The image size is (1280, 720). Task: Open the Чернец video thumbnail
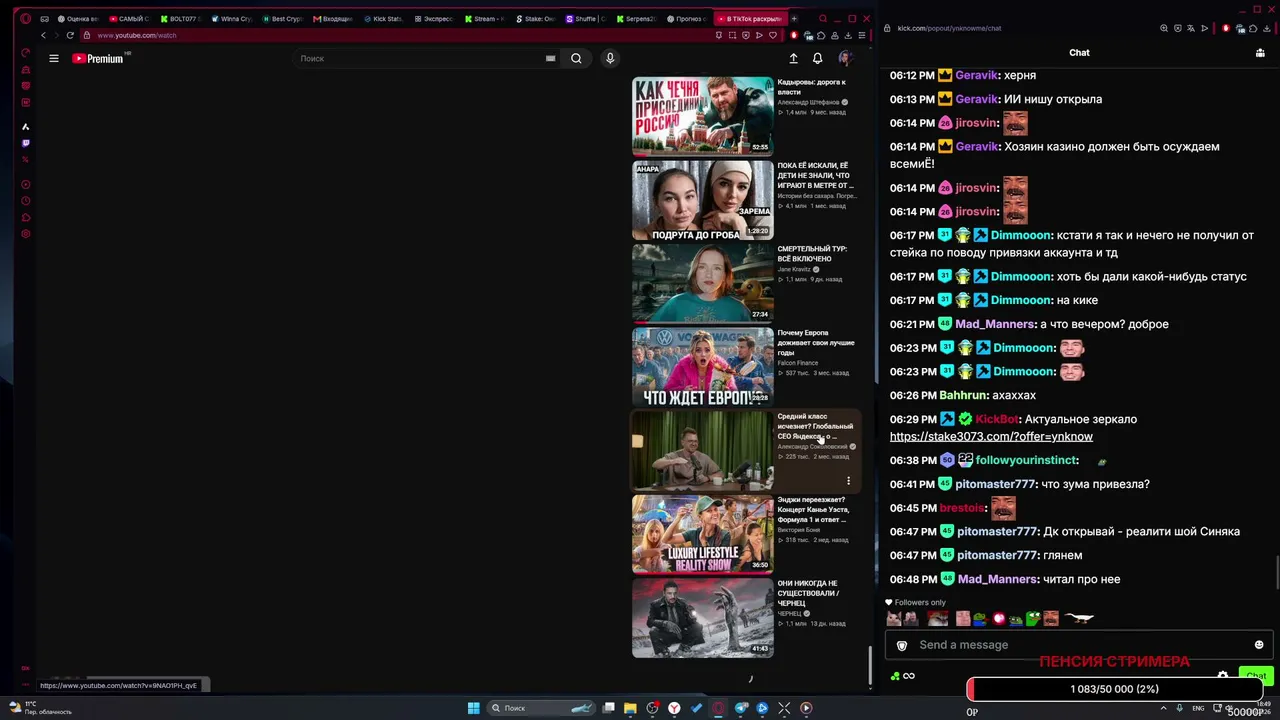click(x=702, y=618)
